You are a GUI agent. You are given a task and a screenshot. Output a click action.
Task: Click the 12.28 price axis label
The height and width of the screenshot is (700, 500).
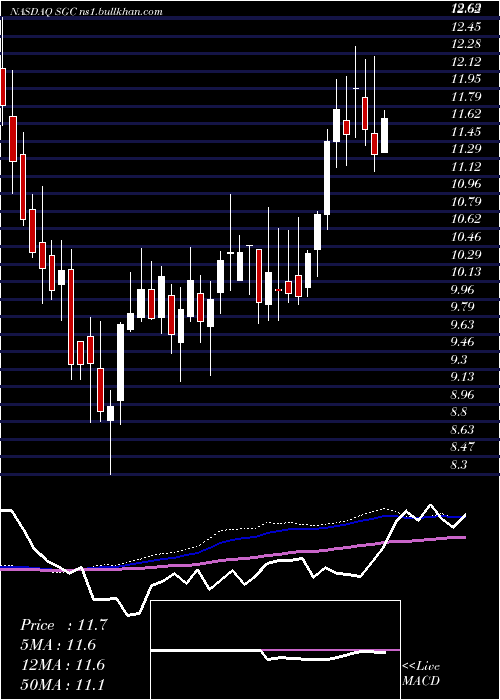pos(466,44)
